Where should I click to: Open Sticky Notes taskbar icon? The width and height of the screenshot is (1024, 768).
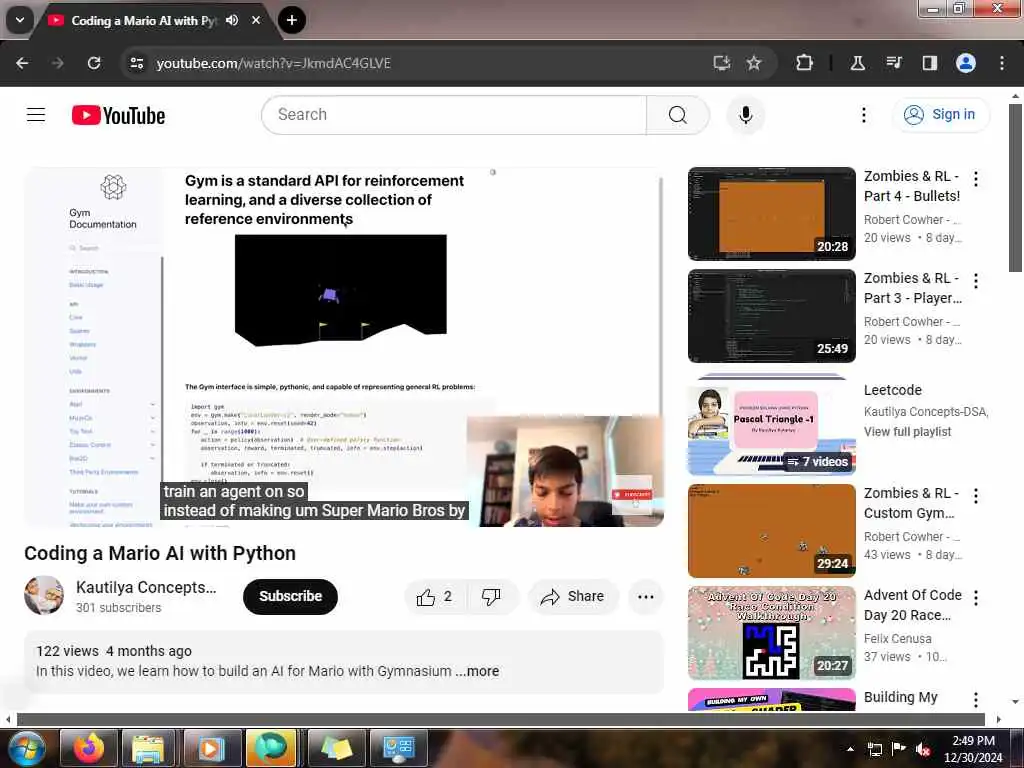click(335, 748)
